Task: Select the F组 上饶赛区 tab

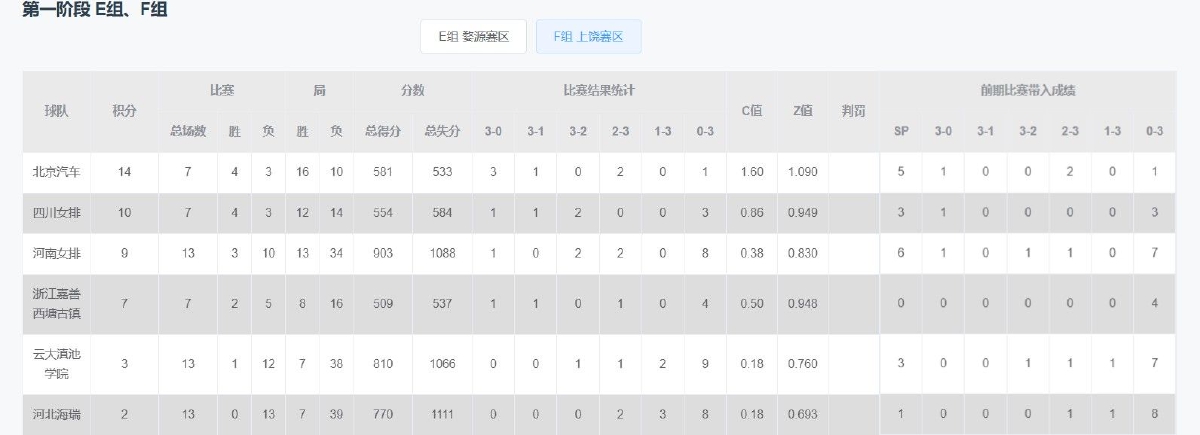Action: click(588, 37)
